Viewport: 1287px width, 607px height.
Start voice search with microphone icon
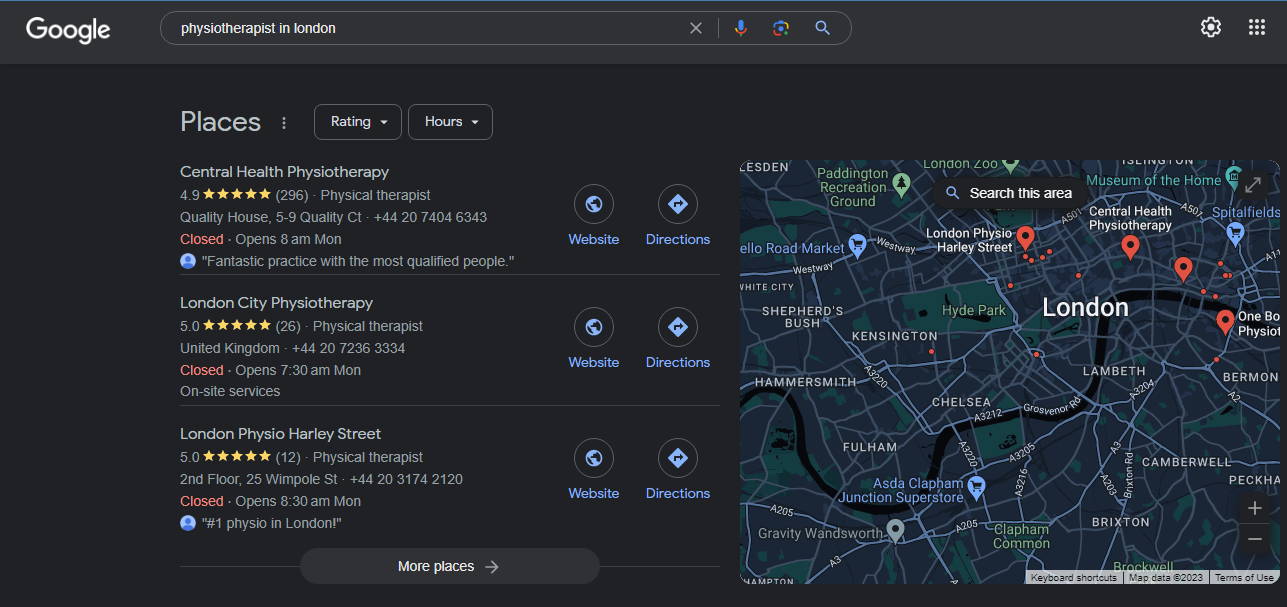point(740,28)
